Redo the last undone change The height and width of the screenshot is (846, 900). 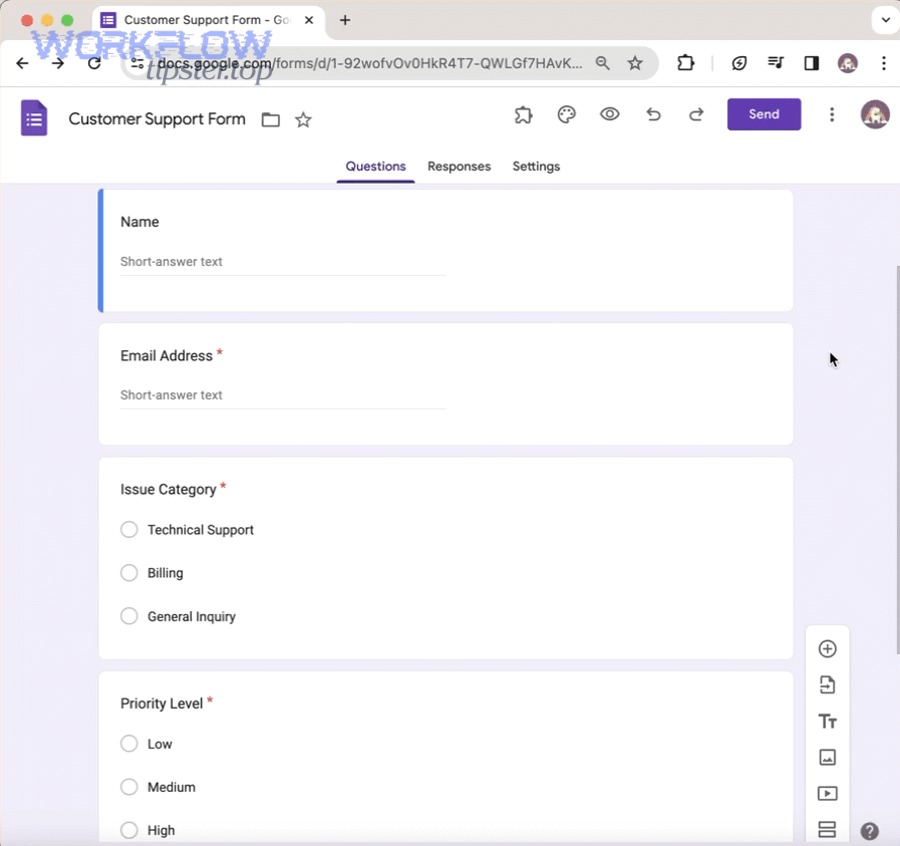[x=696, y=114]
